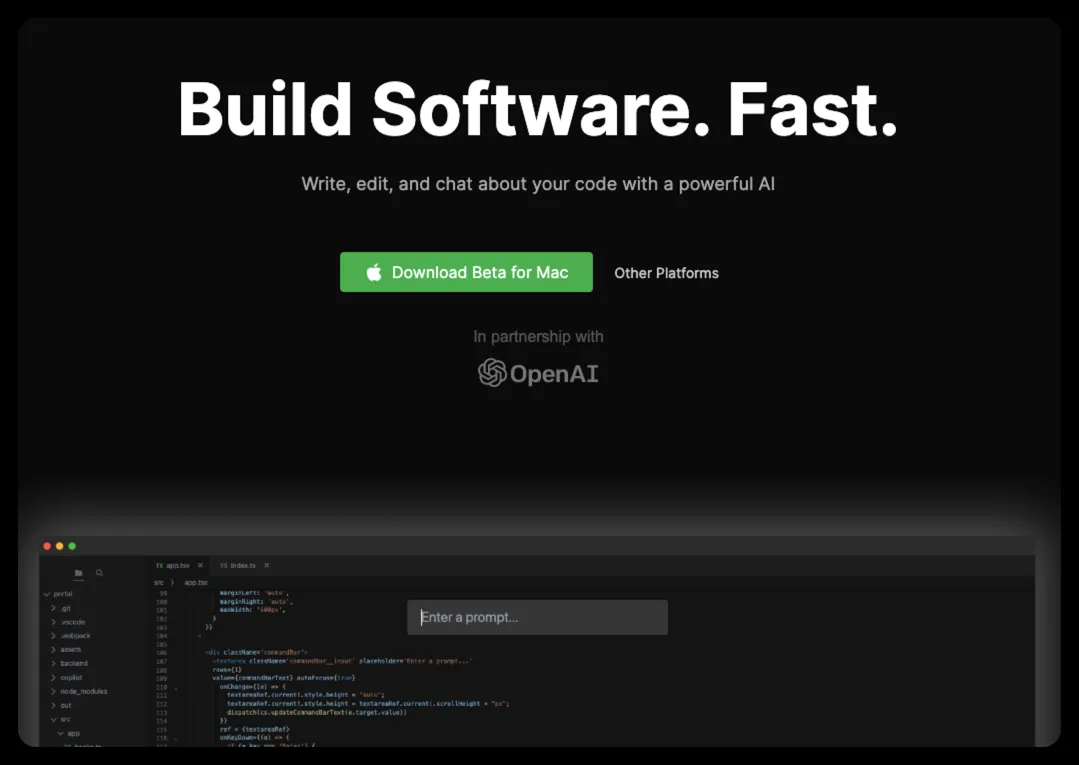Select the app.tsx breadcrumb segment
The height and width of the screenshot is (765, 1079).
[x=196, y=582]
